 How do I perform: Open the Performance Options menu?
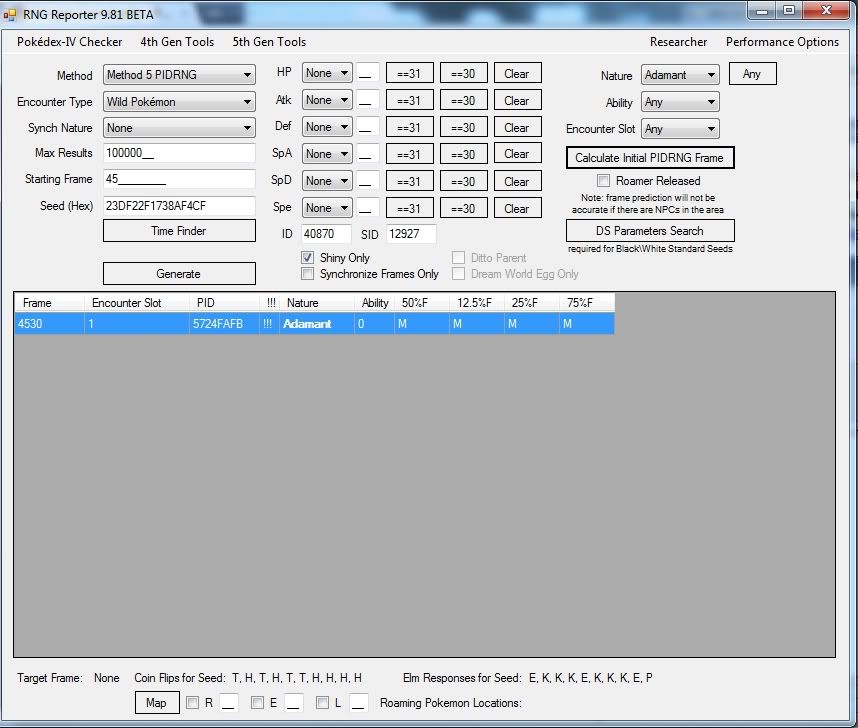(x=782, y=42)
